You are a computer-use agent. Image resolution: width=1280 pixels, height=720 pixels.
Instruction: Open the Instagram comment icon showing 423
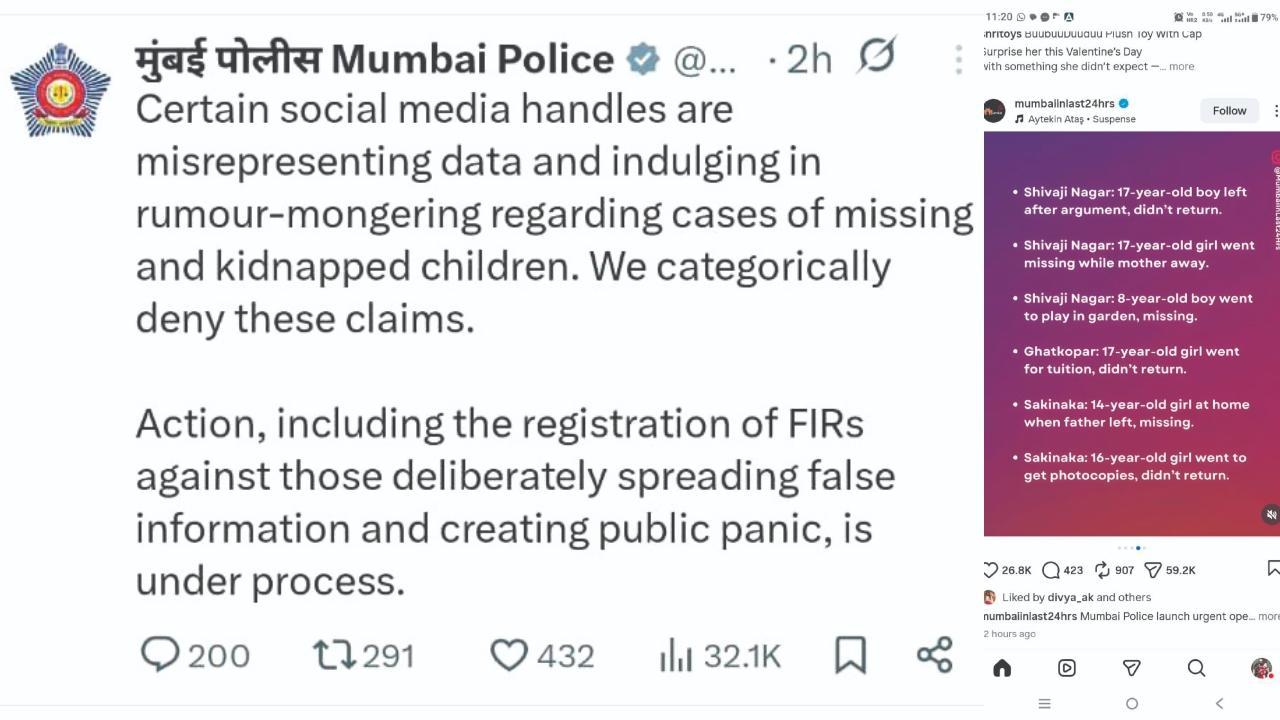pos(1052,569)
